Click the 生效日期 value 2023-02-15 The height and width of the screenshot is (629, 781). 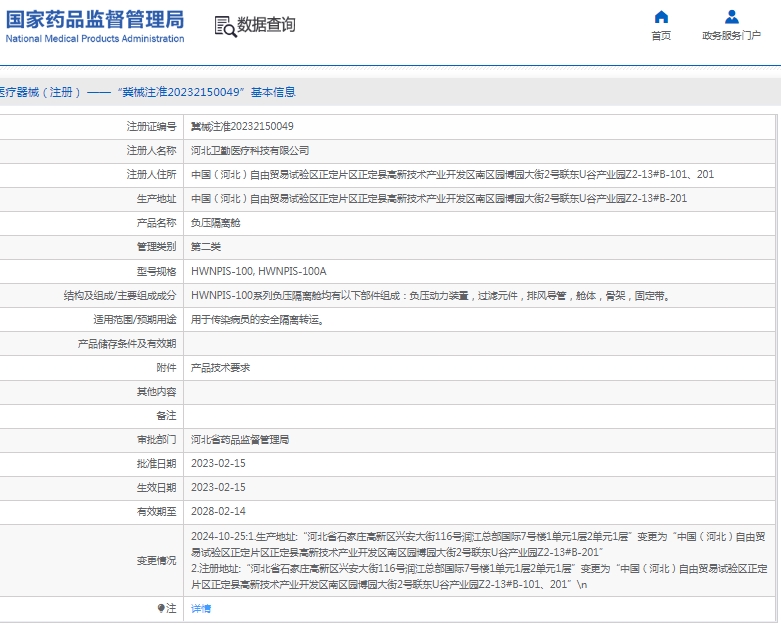coord(218,488)
